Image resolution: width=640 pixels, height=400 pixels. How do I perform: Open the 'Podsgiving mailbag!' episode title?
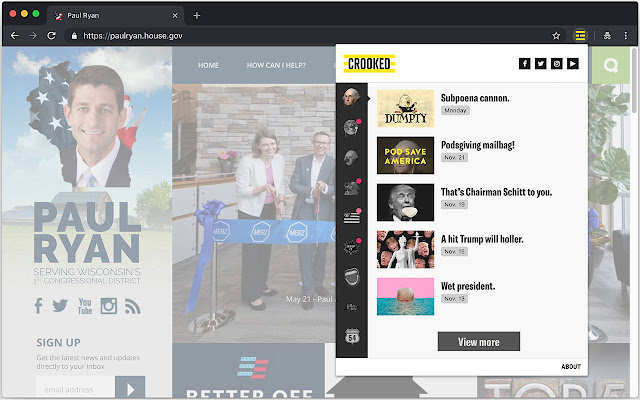pos(478,145)
